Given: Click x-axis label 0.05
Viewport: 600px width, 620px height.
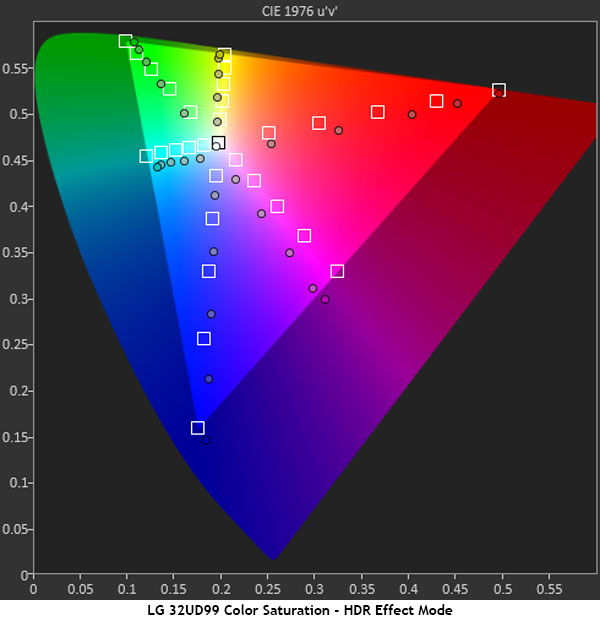Looking at the screenshot, I should coord(80,589).
